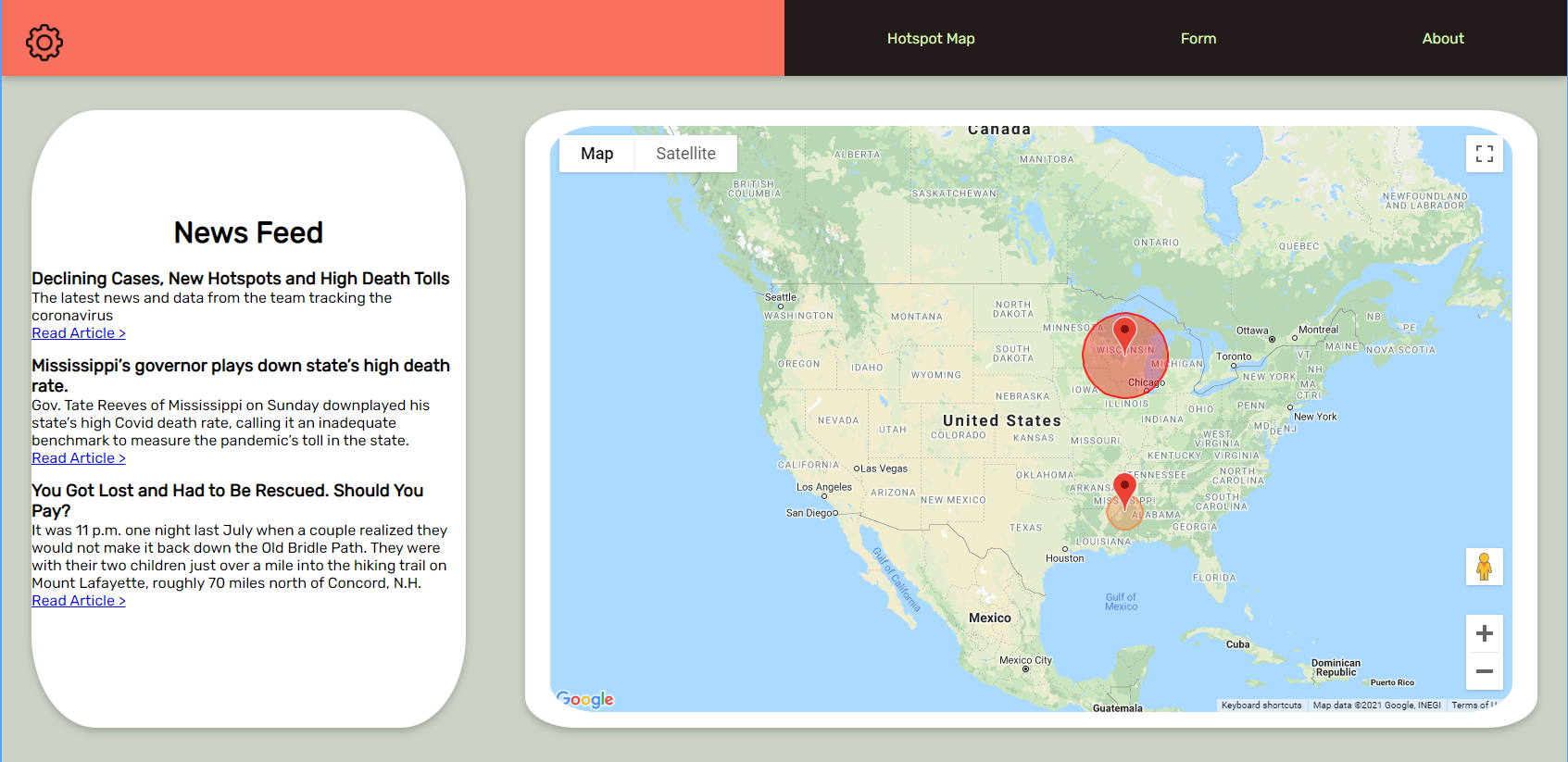Select the Street View pegman icon

coord(1484,567)
